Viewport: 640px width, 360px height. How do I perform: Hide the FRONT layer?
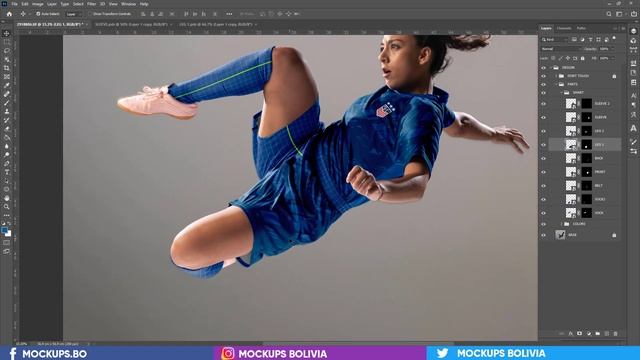tap(543, 172)
